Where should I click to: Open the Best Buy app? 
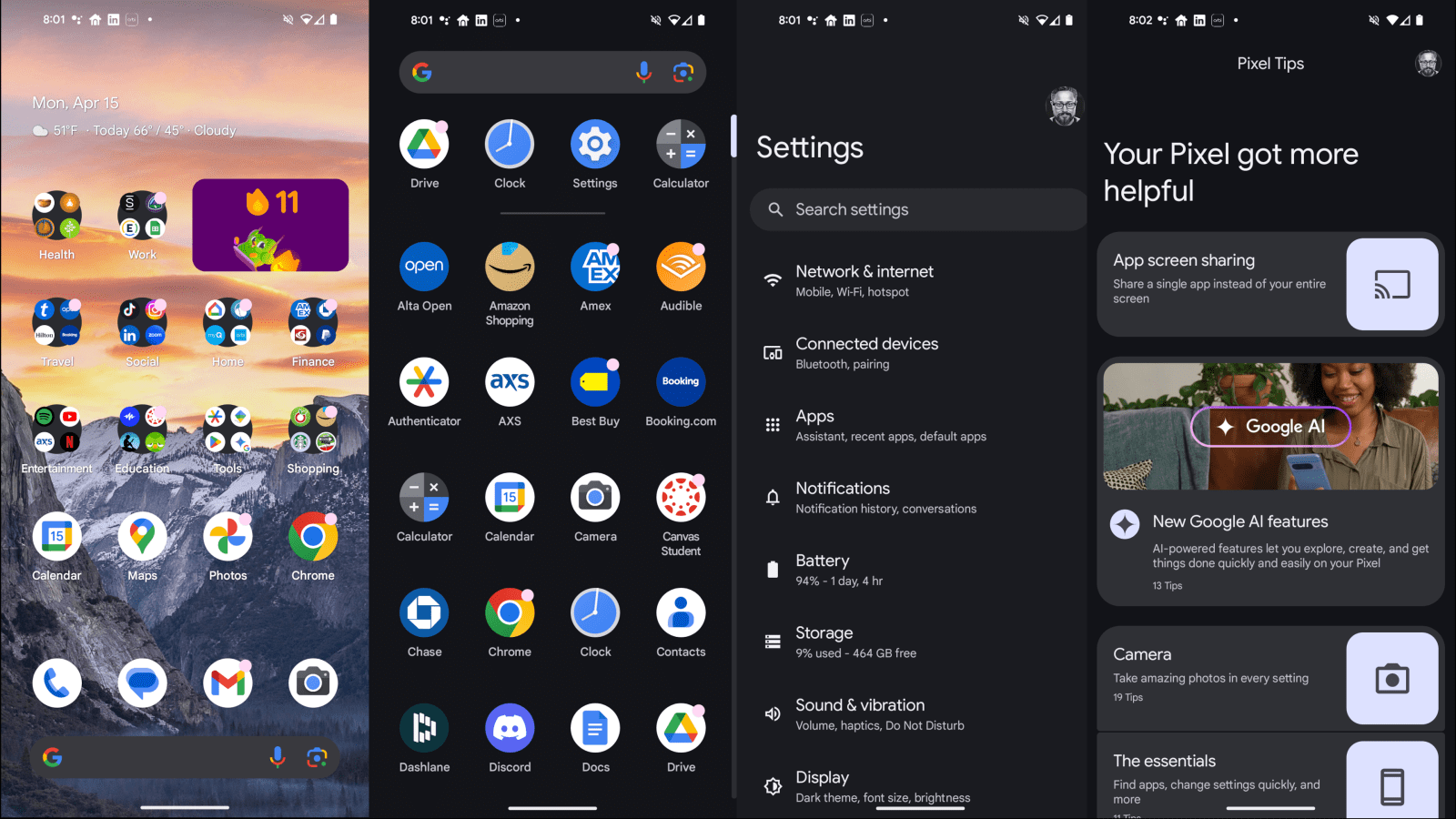click(x=595, y=382)
